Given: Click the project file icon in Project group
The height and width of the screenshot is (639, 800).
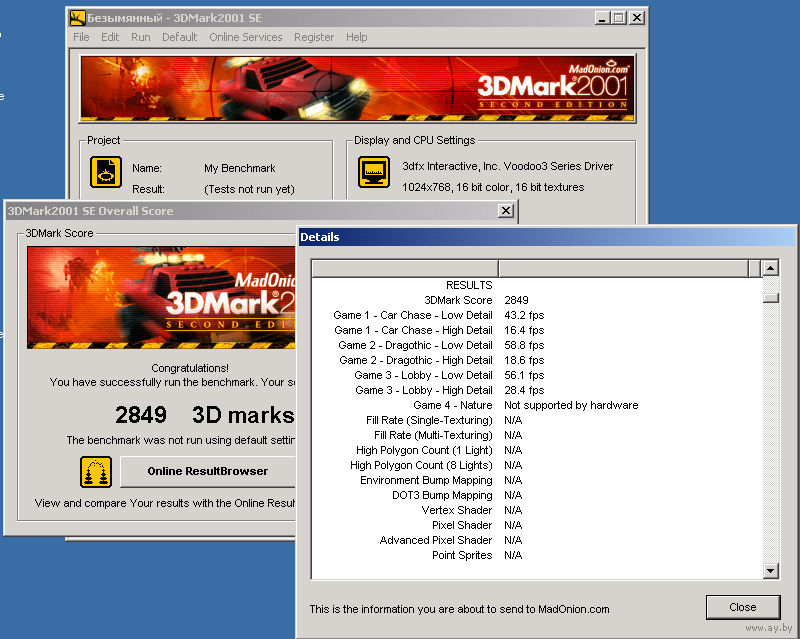Looking at the screenshot, I should pyautogui.click(x=106, y=172).
